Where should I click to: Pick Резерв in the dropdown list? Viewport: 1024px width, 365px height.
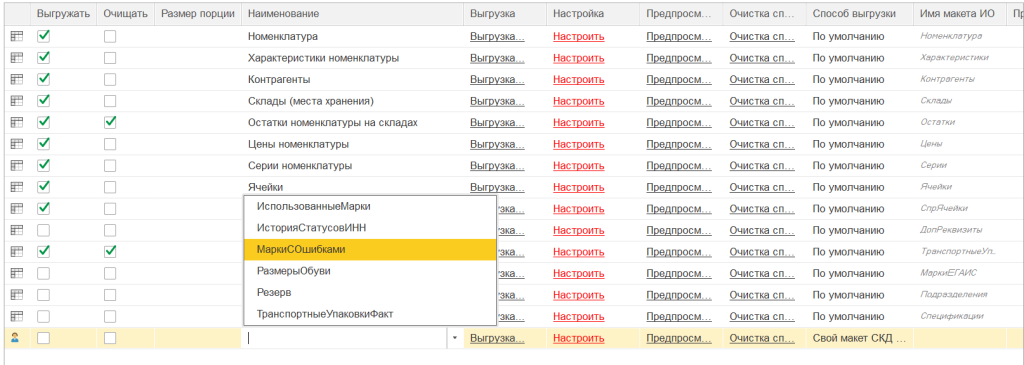pos(370,293)
